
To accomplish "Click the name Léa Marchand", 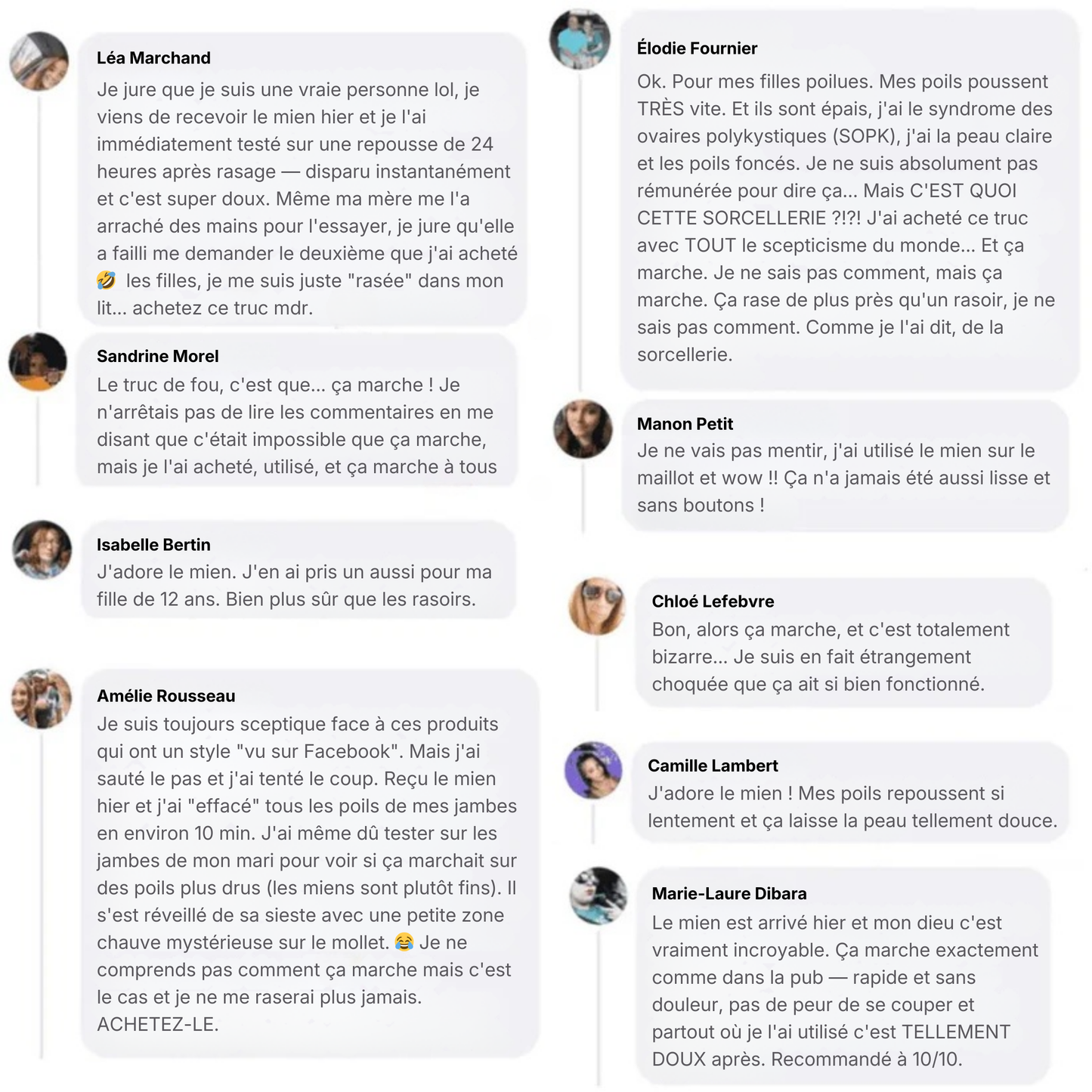I will click(x=153, y=58).
